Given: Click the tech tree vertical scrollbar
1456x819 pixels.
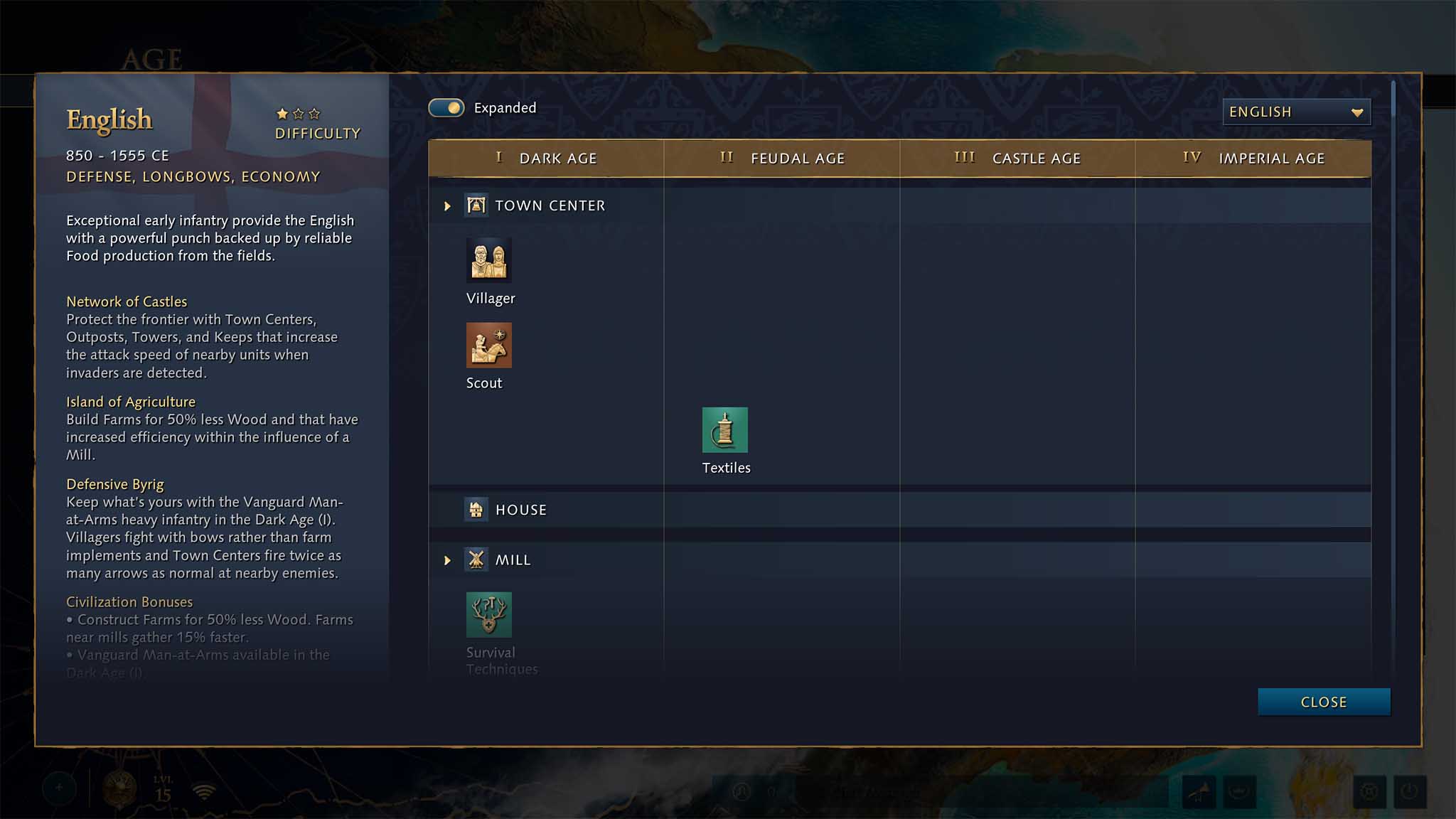Looking at the screenshot, I should (x=1393, y=100).
